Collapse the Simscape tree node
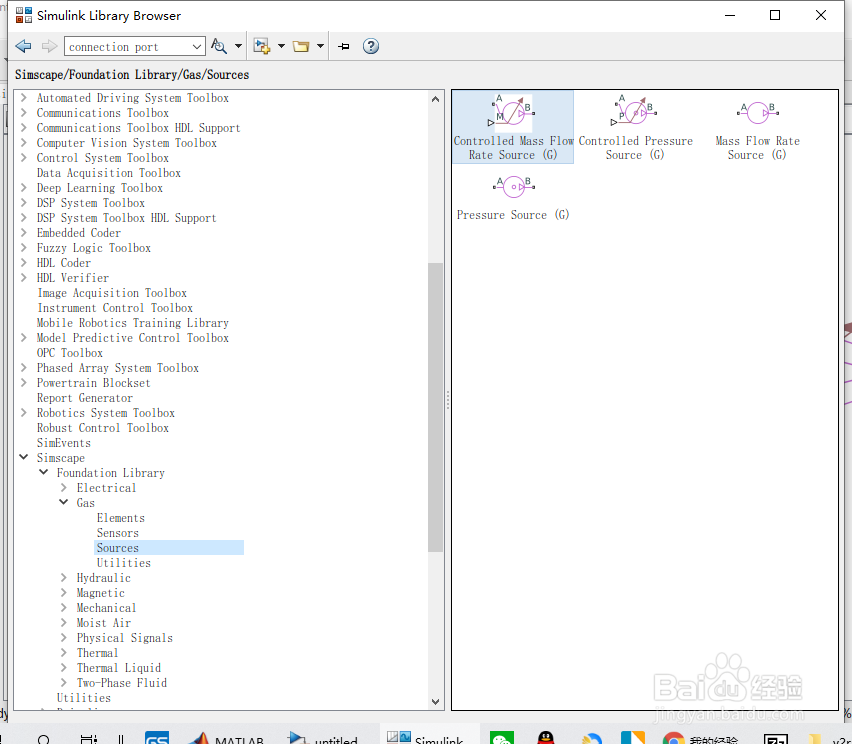Viewport: 852px width, 744px height. coord(23,457)
